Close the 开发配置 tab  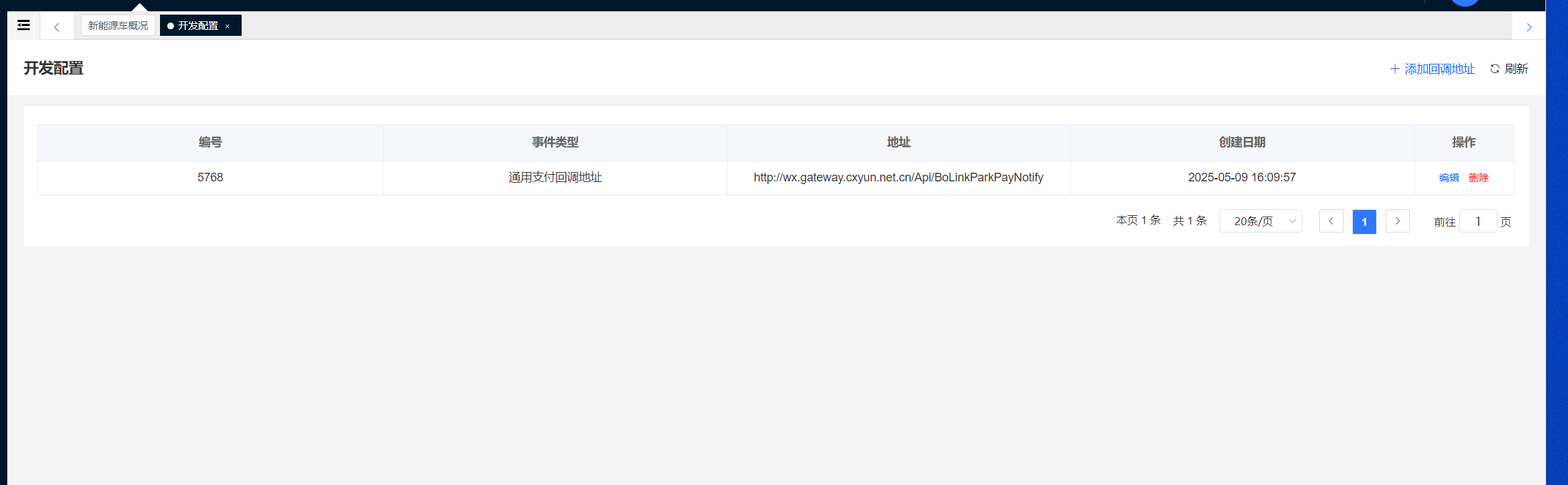pos(227,27)
